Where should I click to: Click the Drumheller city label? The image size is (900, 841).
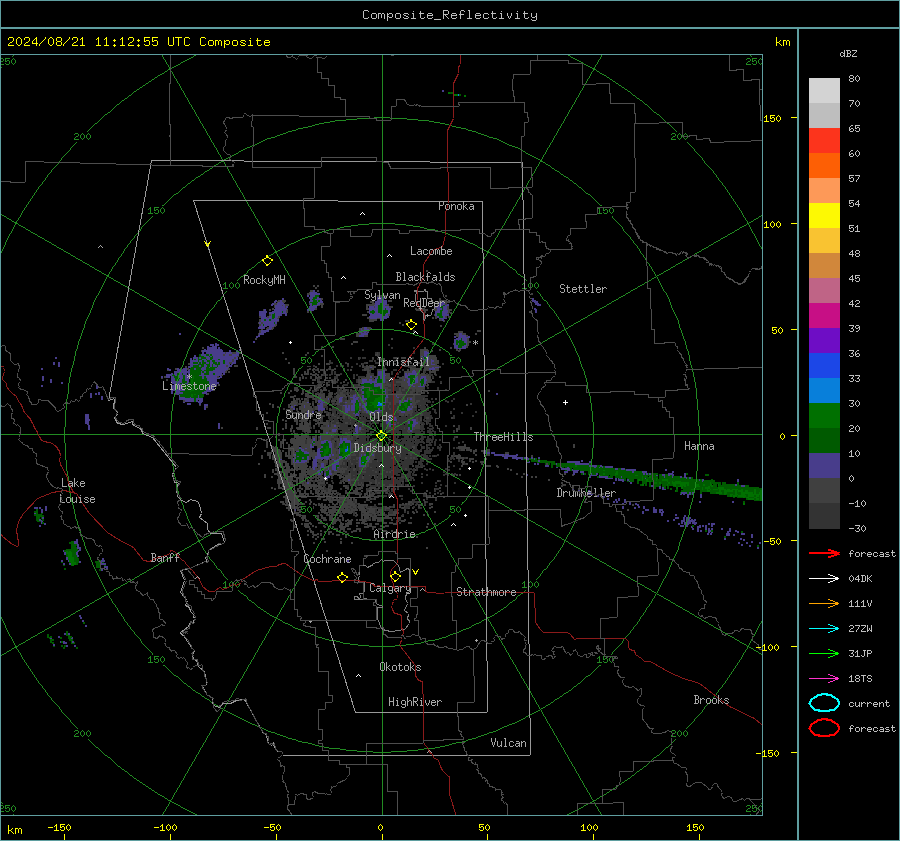click(586, 493)
